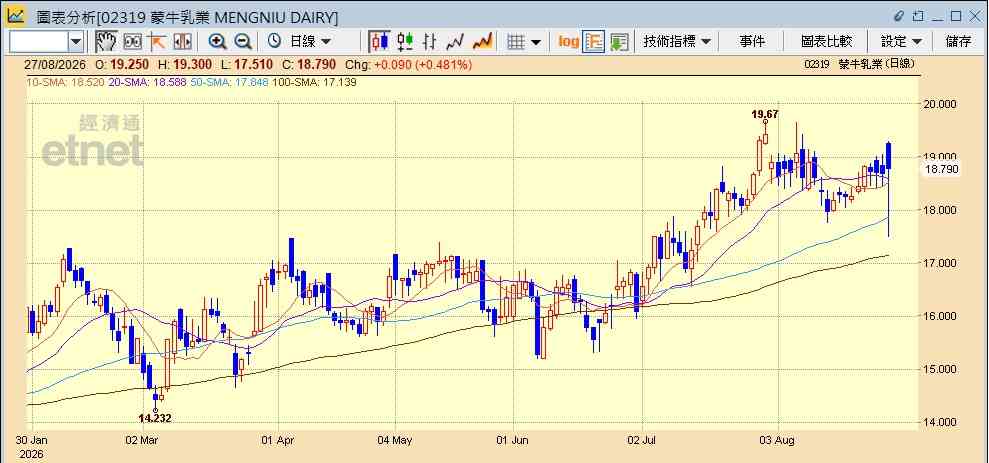Viewport: 989px width, 463px height.
Task: Click the 01 Jun date axis label
Action: click(x=513, y=440)
